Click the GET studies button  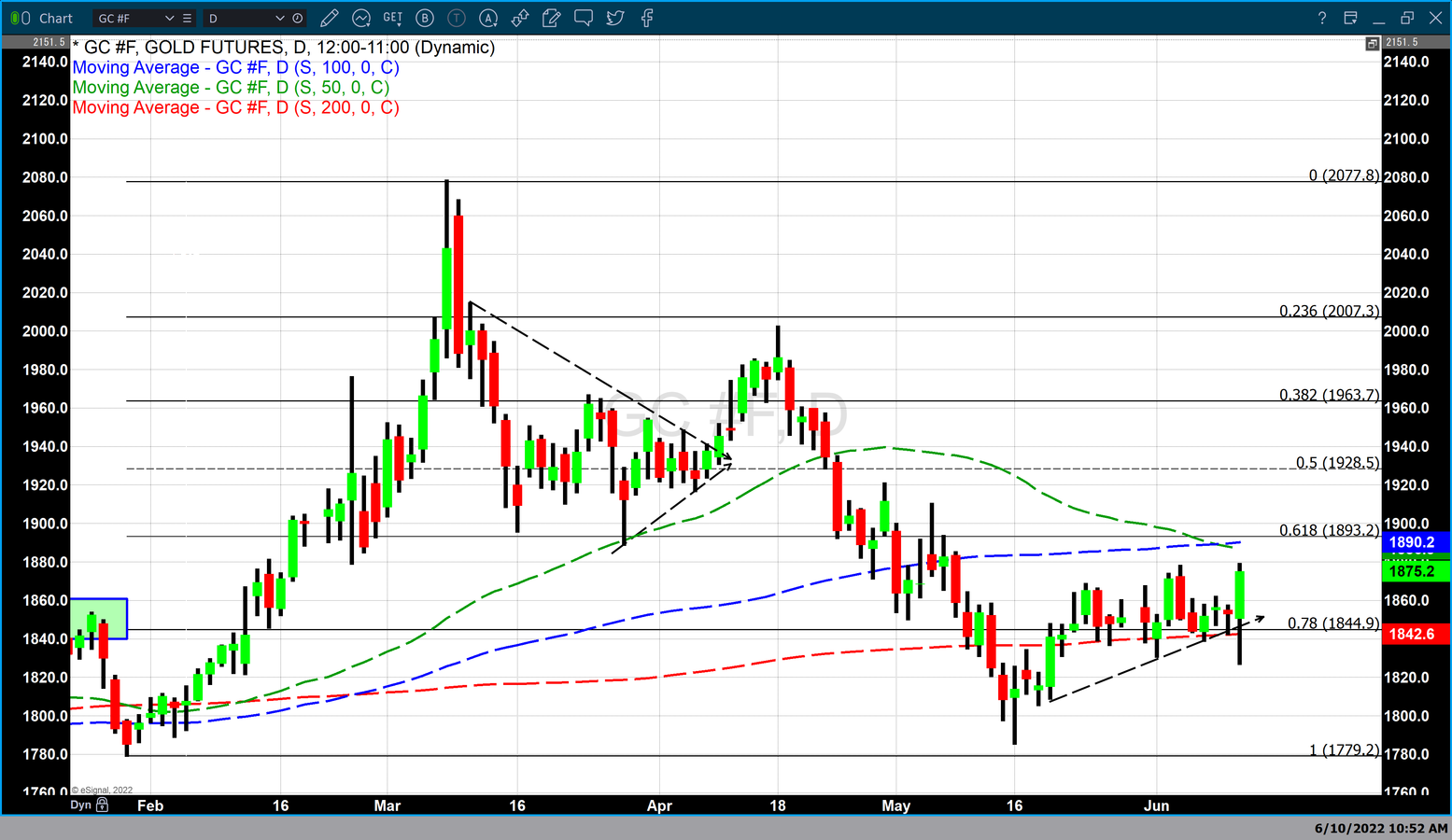[393, 18]
